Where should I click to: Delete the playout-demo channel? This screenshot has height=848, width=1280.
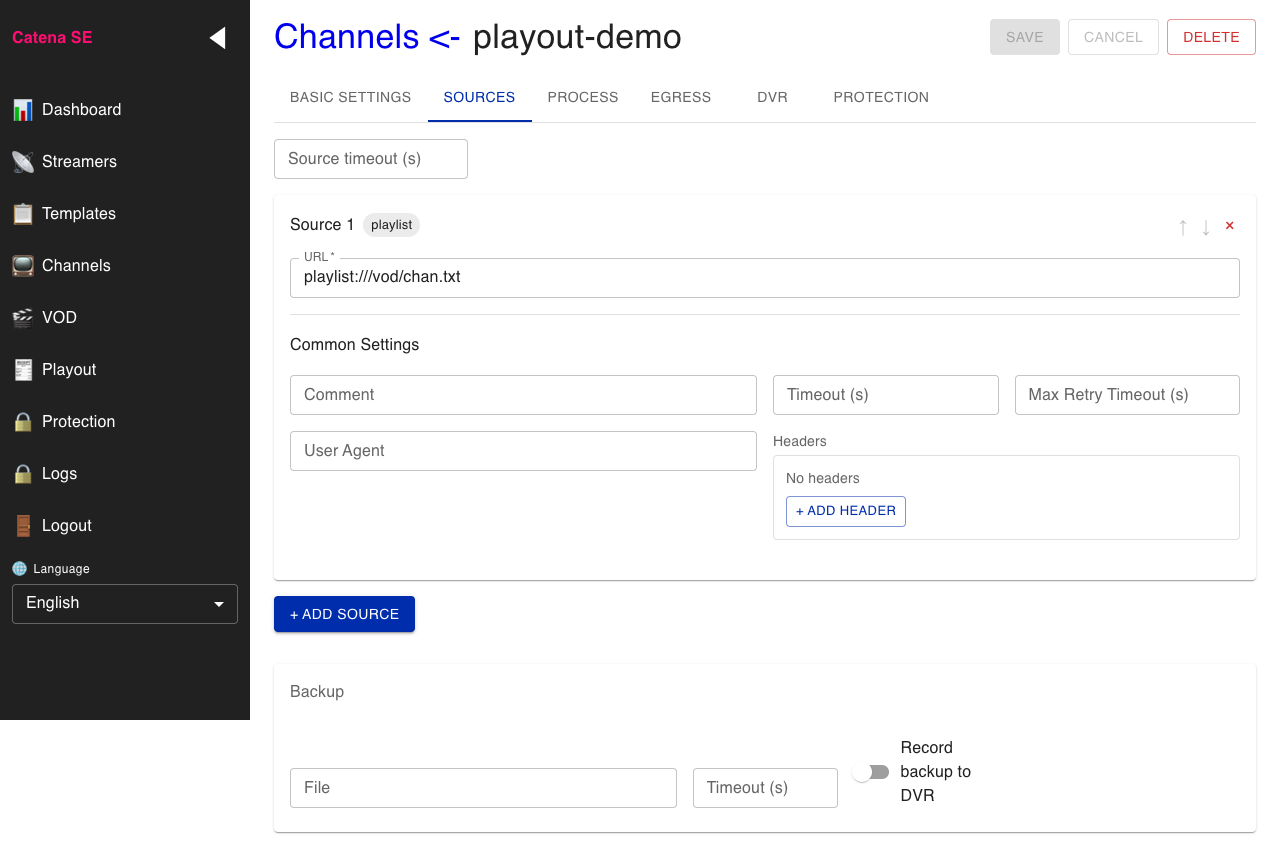pos(1211,37)
